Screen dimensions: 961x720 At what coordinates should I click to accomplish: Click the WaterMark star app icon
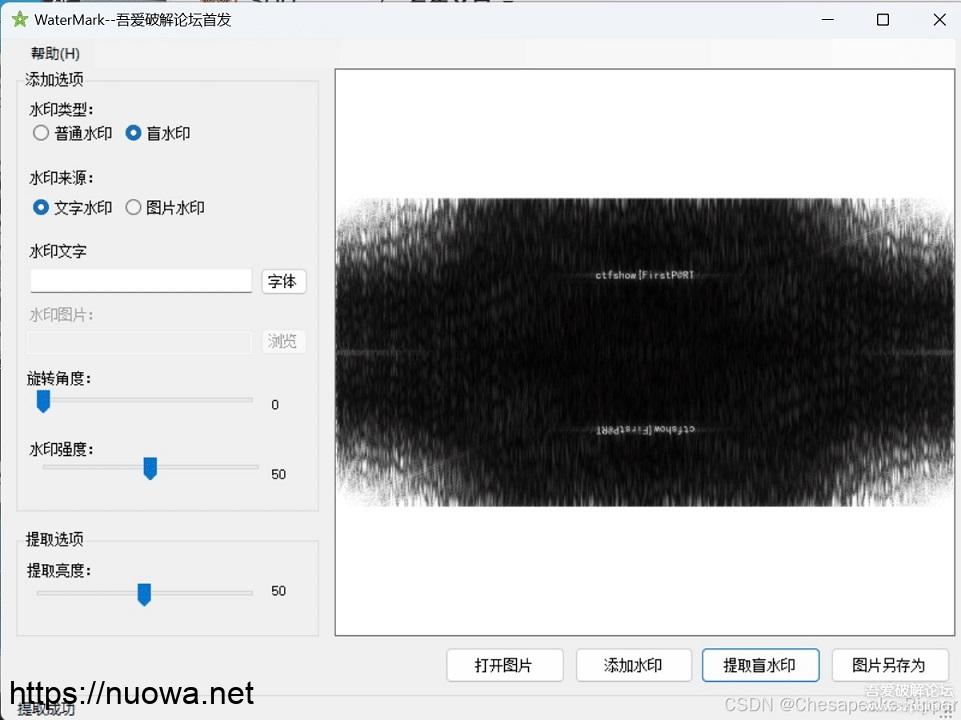(19, 19)
